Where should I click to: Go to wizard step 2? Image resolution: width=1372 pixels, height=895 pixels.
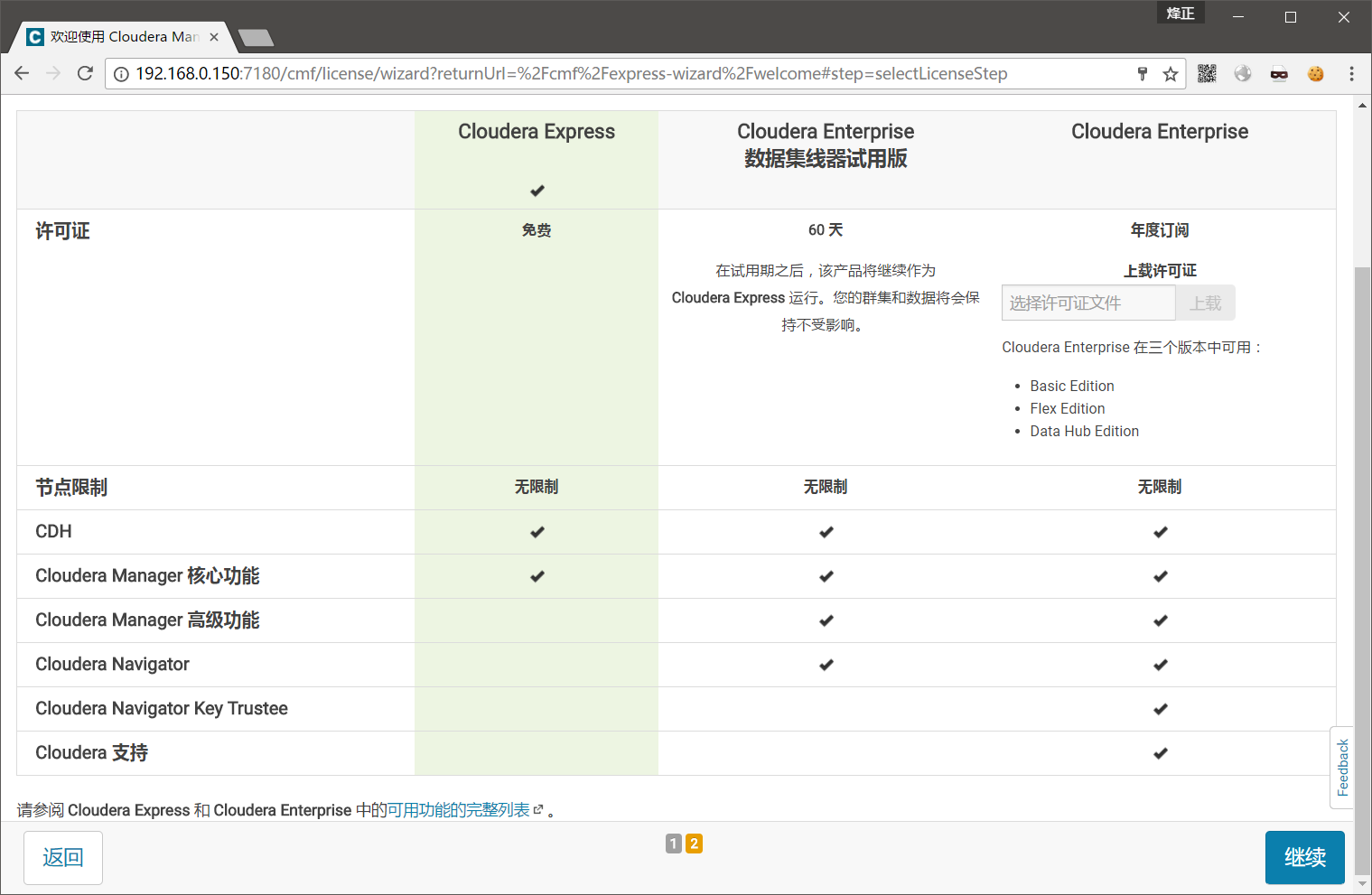pyautogui.click(x=694, y=844)
